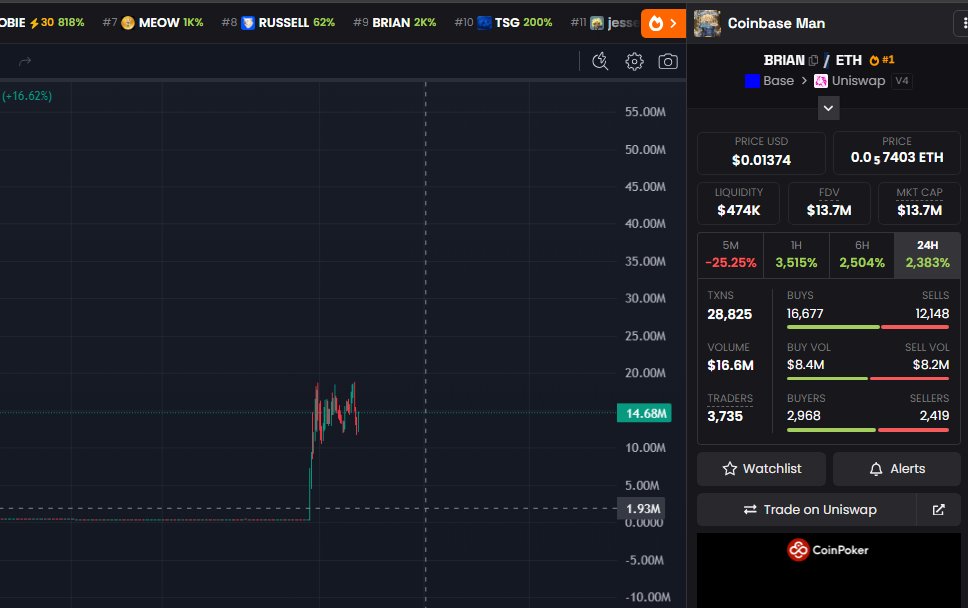Open the chart quick search icon

tap(600, 61)
